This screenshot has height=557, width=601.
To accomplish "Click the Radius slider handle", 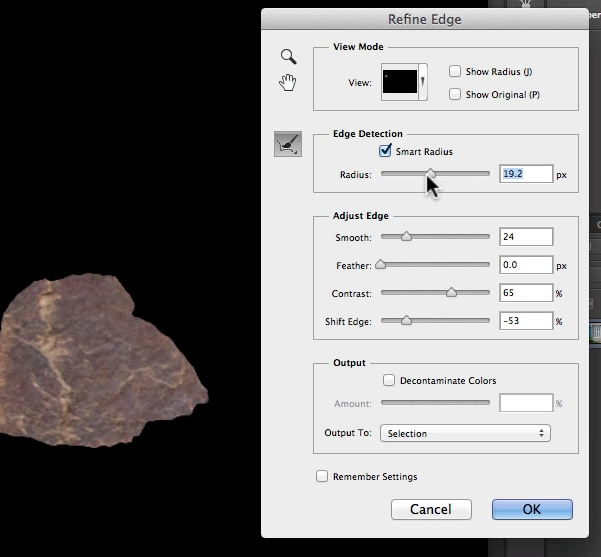I will [x=430, y=174].
